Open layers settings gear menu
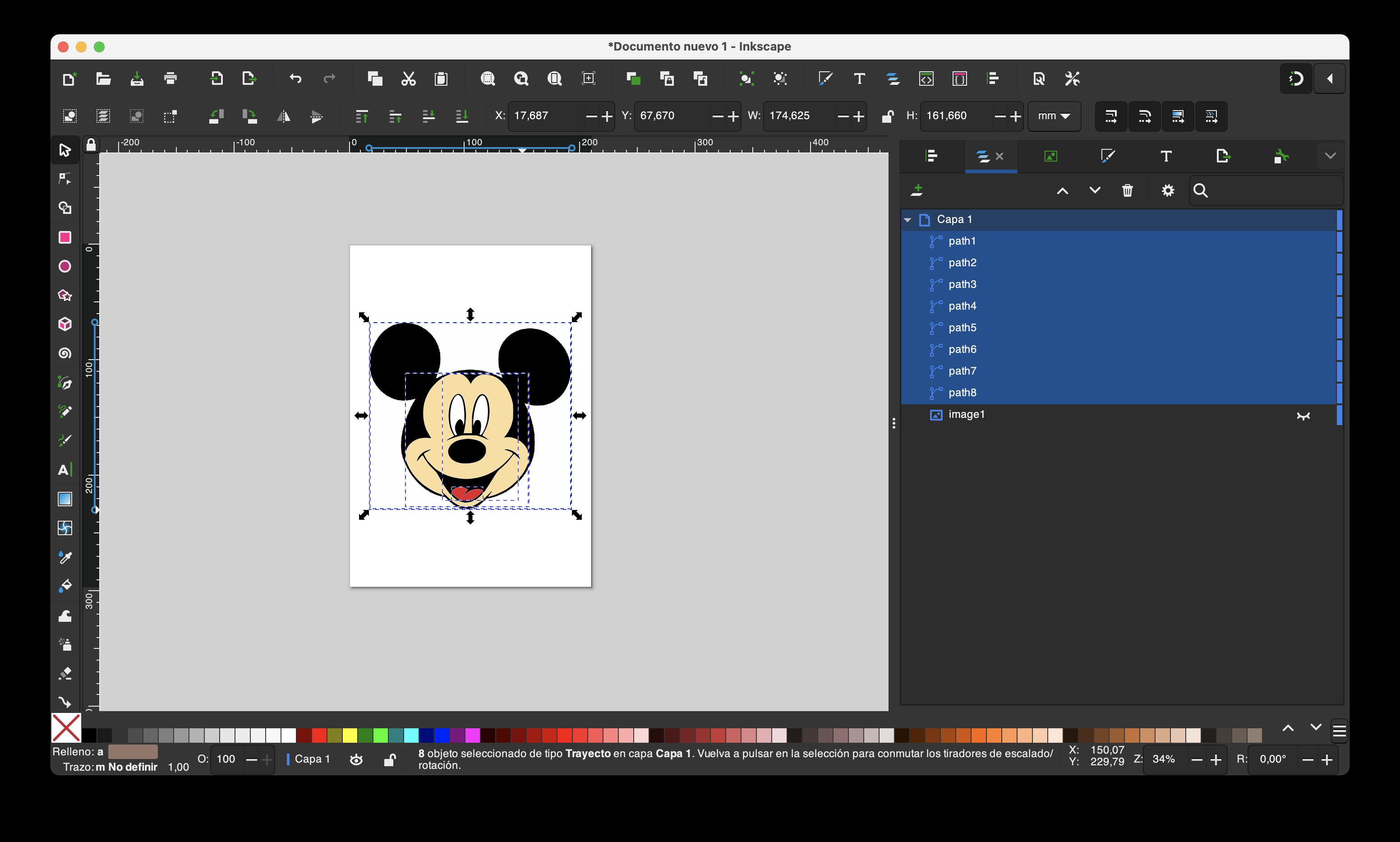This screenshot has height=842, width=1400. pos(1168,190)
